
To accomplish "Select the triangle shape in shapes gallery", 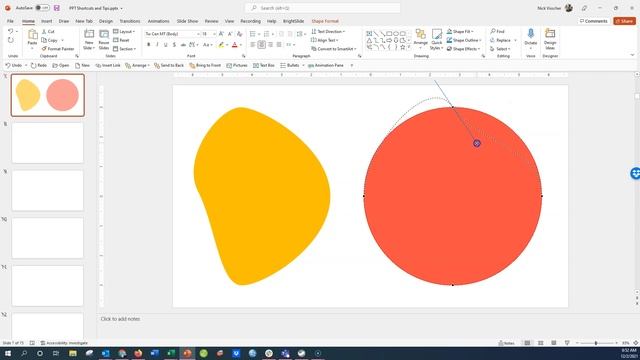I will 369,40.
